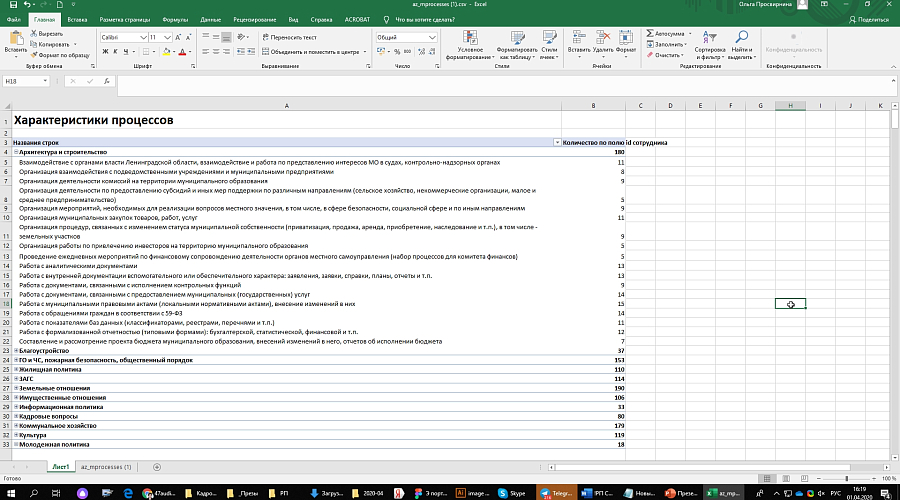Collapse Архитектура и строительство group
Screen dimensions: 900x500
coord(16,152)
